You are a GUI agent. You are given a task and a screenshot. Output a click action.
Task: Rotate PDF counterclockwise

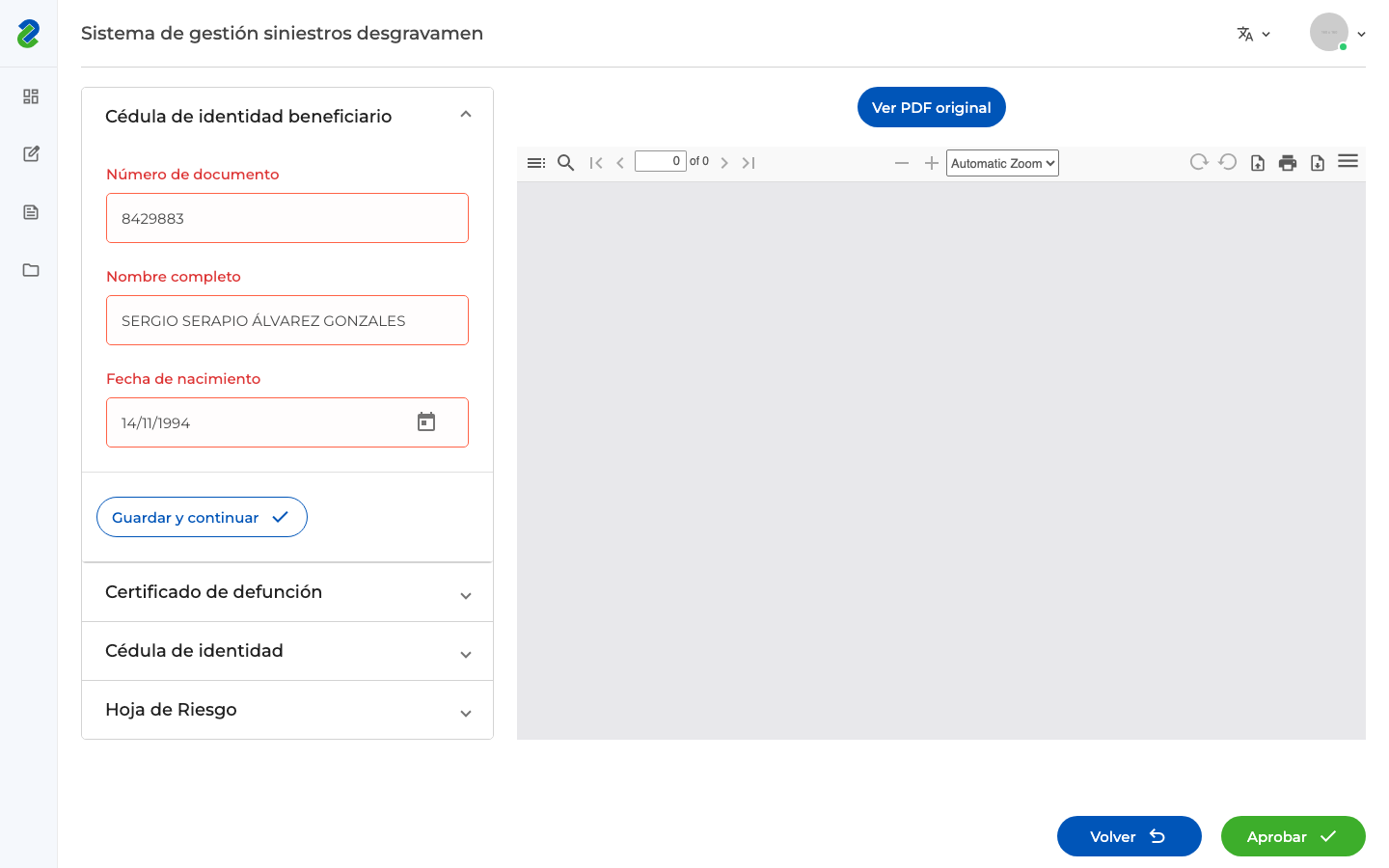pos(1228,162)
